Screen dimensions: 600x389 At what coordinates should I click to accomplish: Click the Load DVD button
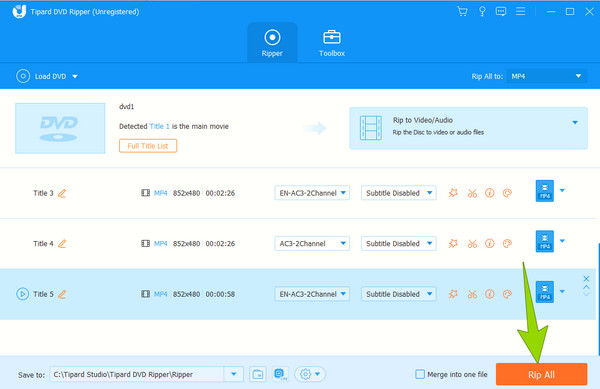(x=41, y=76)
